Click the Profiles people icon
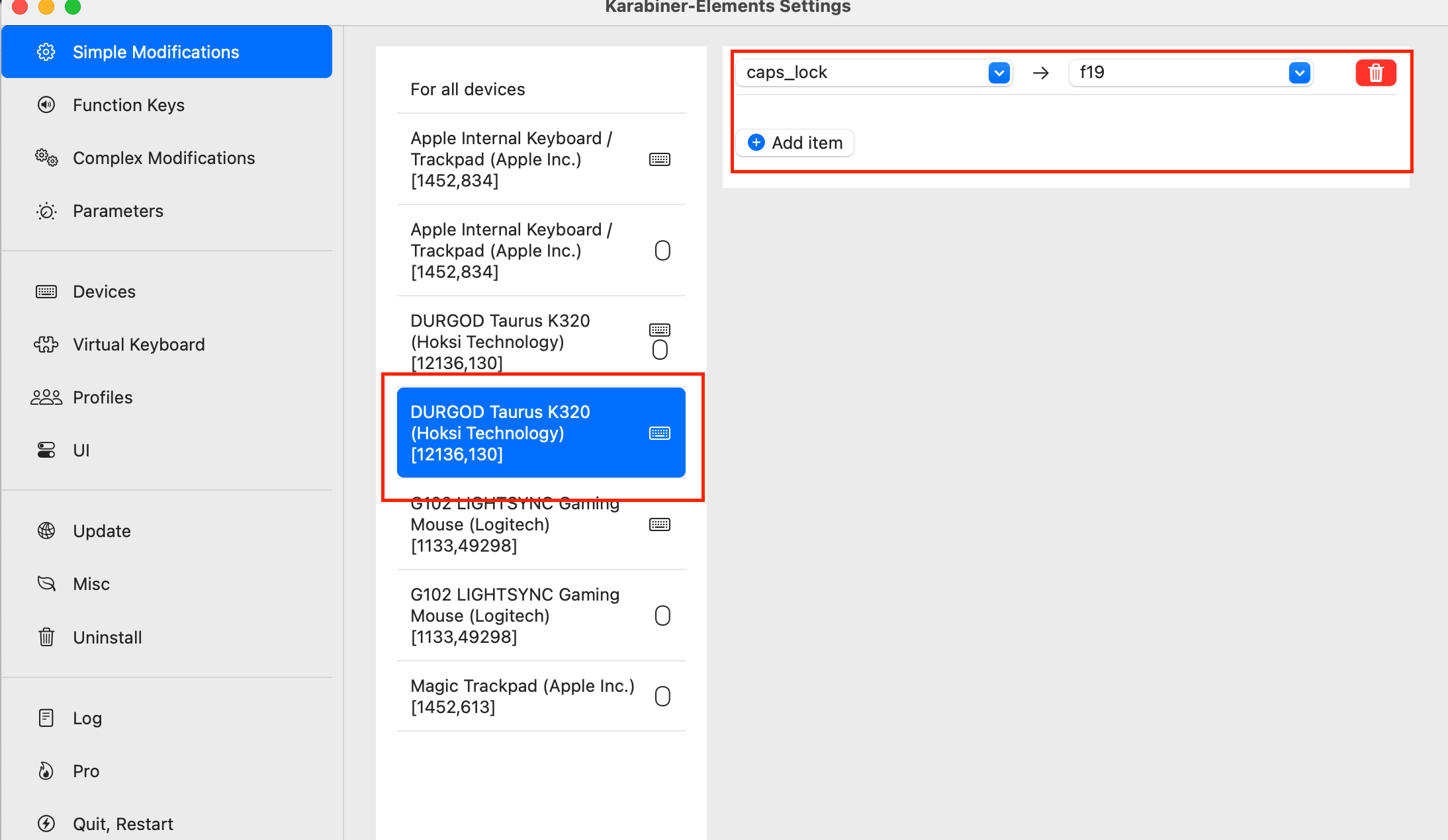Screen dimensions: 1448x840 click(x=46, y=397)
